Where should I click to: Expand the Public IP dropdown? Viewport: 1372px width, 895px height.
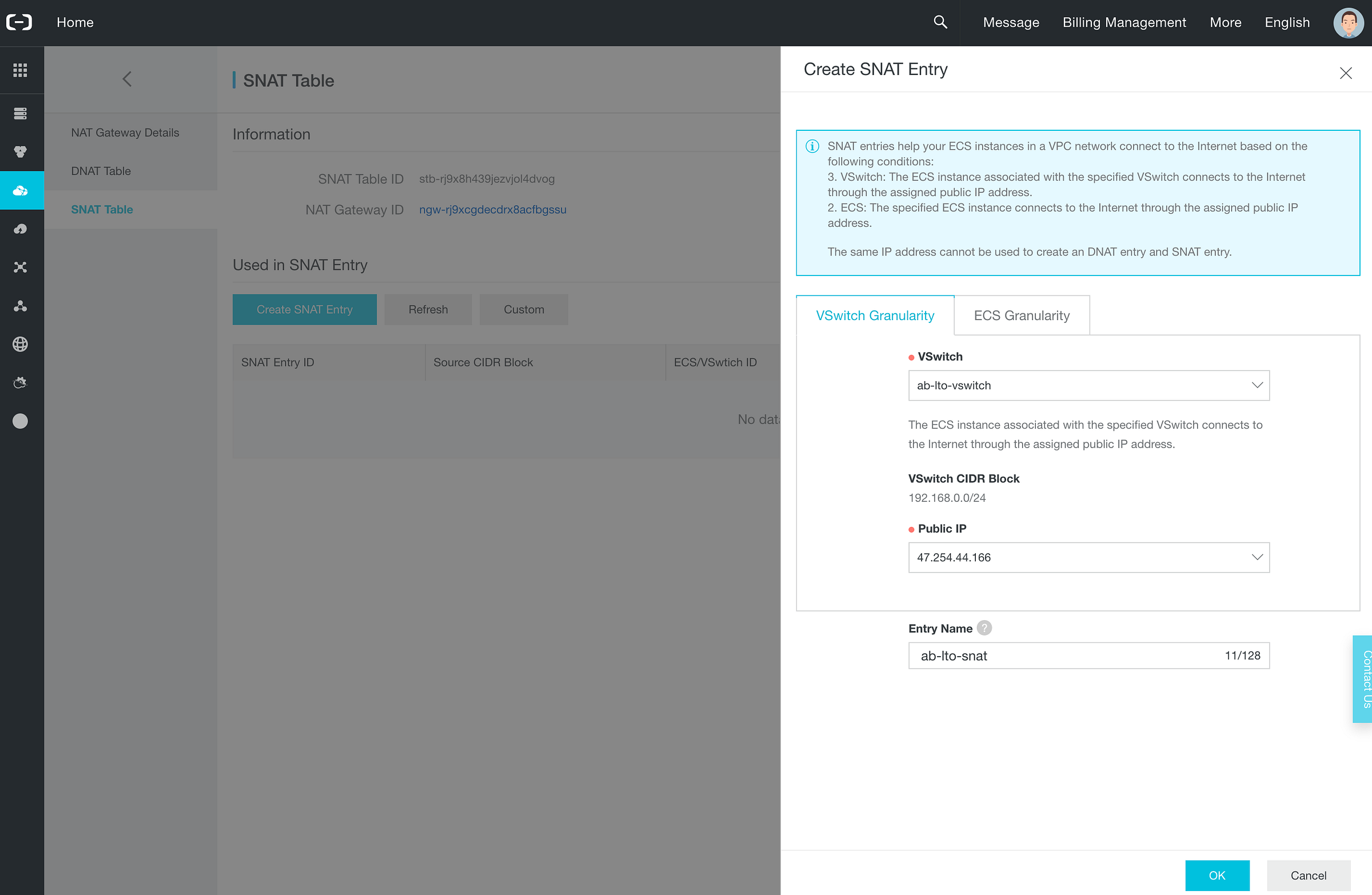click(1088, 557)
